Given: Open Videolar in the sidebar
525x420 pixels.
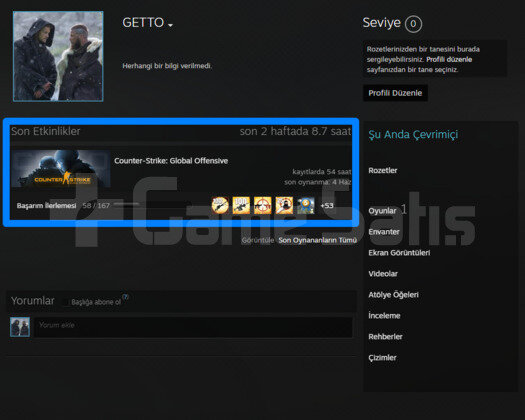Looking at the screenshot, I should pos(383,274).
